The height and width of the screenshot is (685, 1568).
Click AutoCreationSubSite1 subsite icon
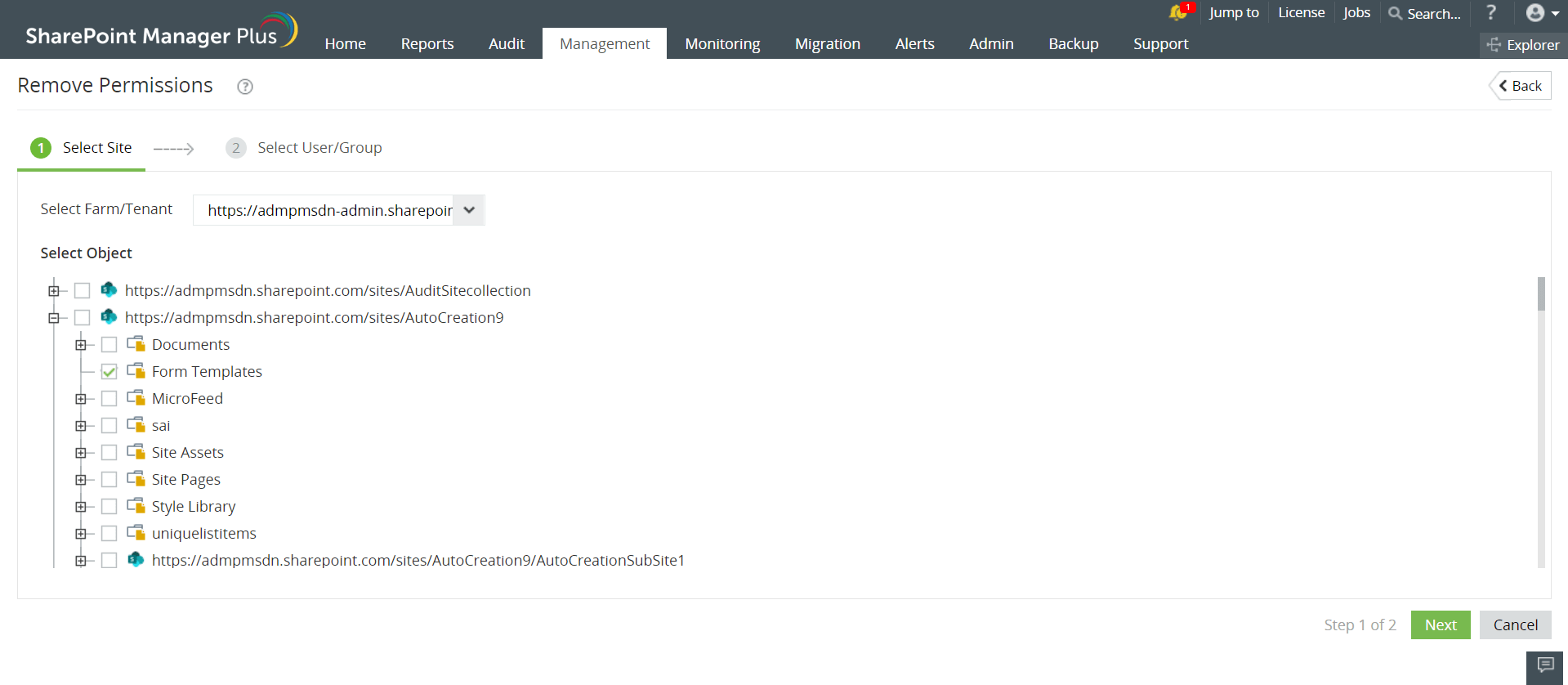point(136,559)
